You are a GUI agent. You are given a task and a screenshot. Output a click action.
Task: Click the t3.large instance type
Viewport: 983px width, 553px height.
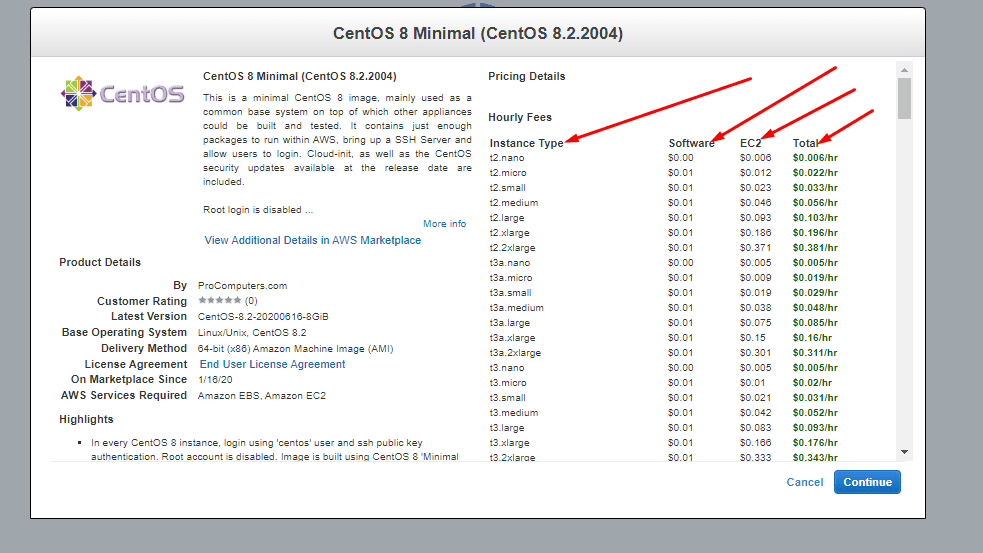click(x=507, y=428)
